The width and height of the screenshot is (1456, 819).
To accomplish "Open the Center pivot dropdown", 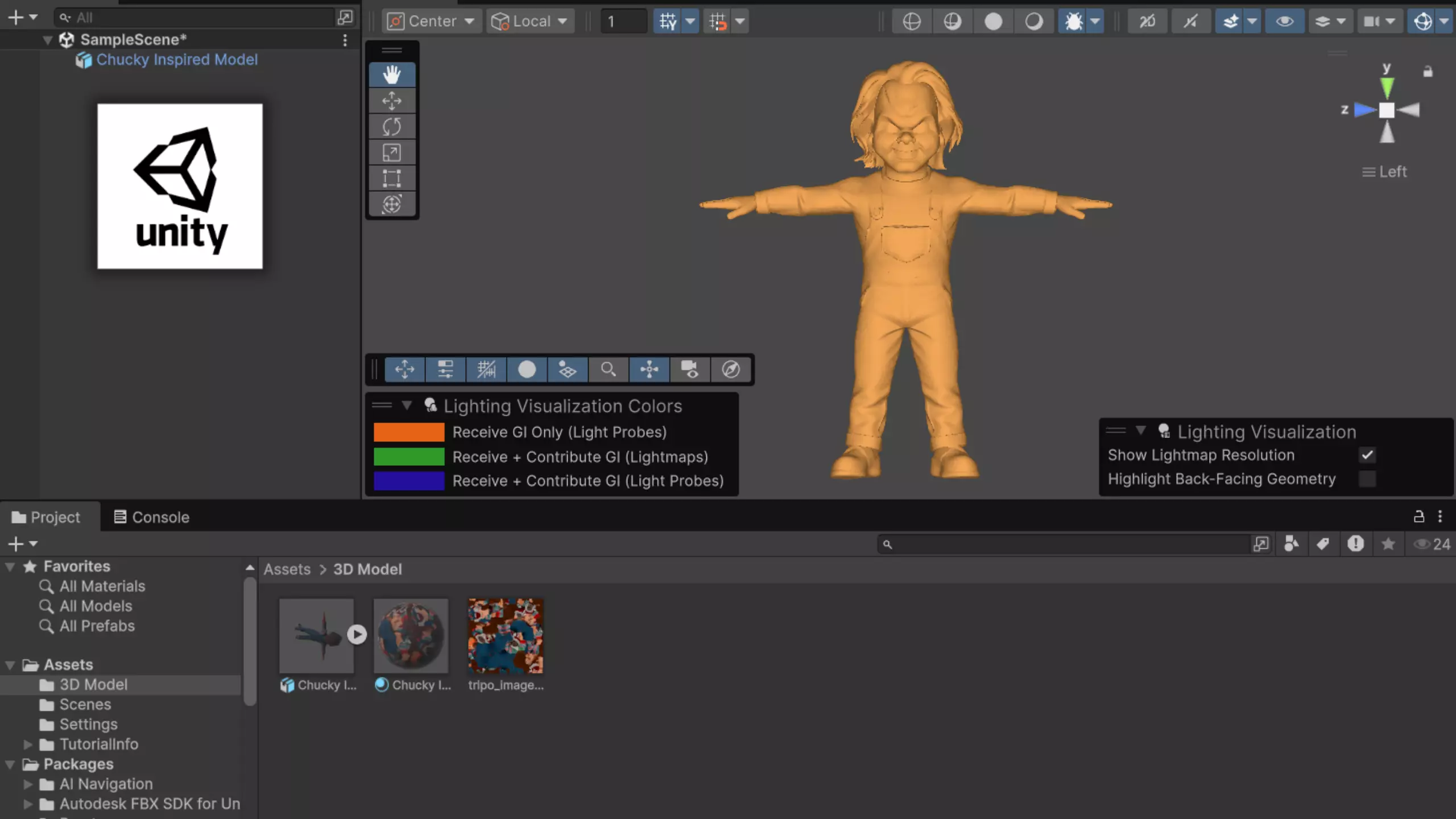I will pyautogui.click(x=432, y=21).
